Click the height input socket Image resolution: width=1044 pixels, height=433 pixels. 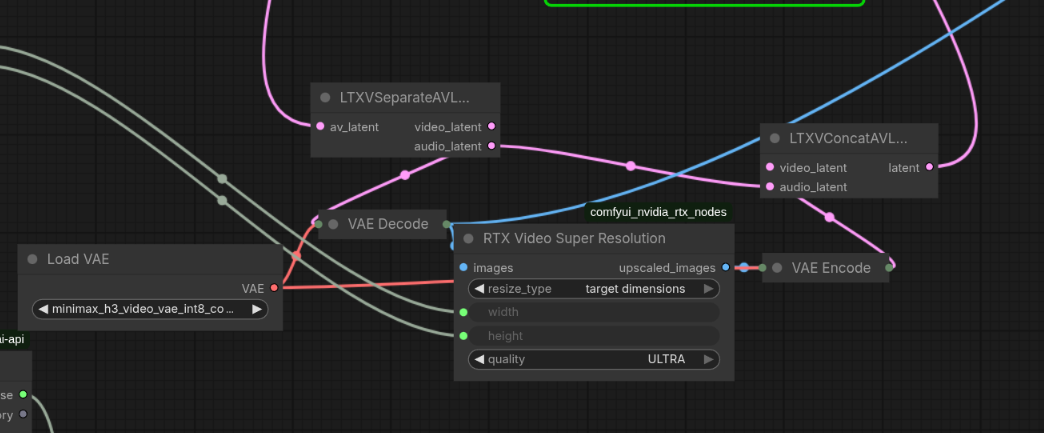[x=463, y=336]
